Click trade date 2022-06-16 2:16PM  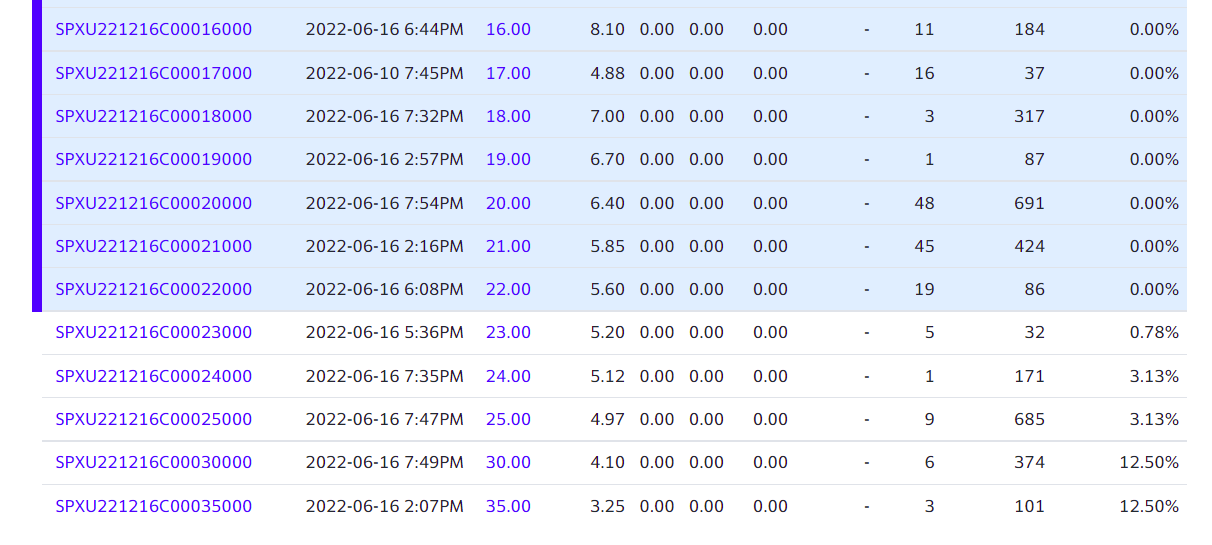coord(385,246)
